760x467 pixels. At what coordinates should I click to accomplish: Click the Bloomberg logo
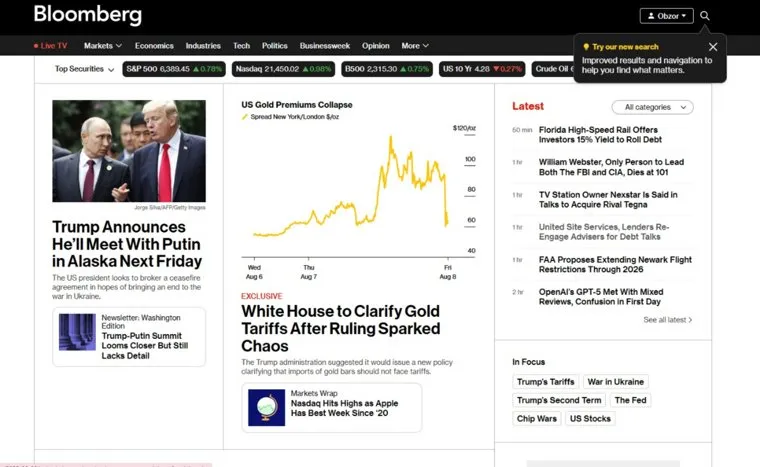[88, 15]
